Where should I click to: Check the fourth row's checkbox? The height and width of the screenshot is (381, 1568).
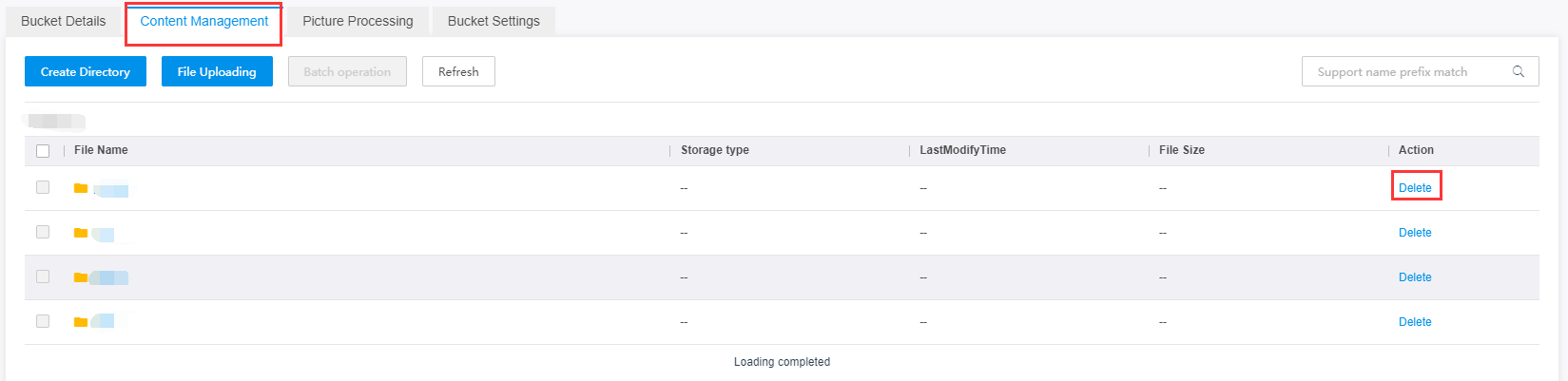tap(43, 321)
